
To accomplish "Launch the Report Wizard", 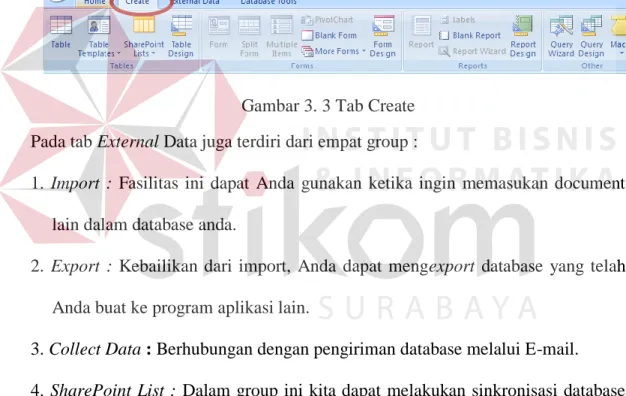I will coord(472,51).
